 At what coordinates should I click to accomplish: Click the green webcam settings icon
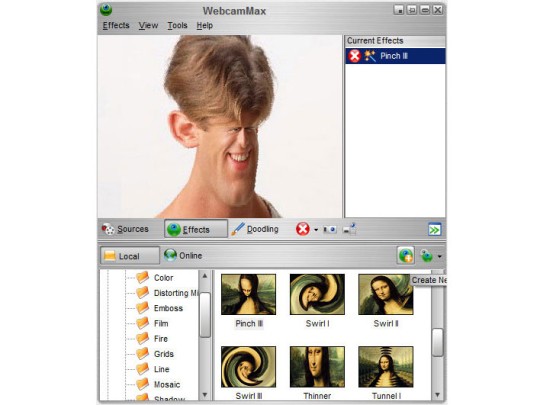427,256
